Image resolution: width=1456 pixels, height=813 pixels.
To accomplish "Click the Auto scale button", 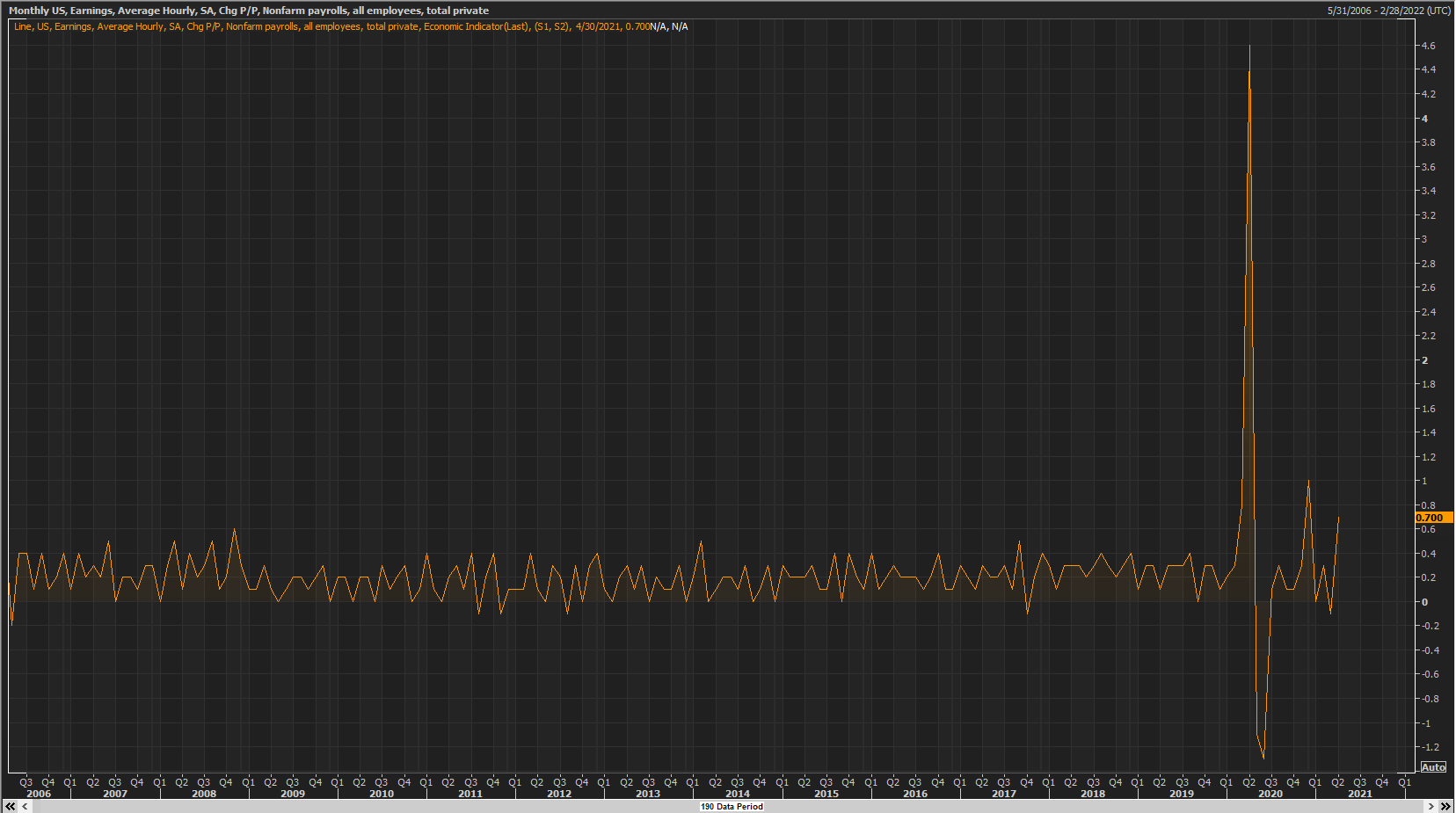I will pos(1433,767).
